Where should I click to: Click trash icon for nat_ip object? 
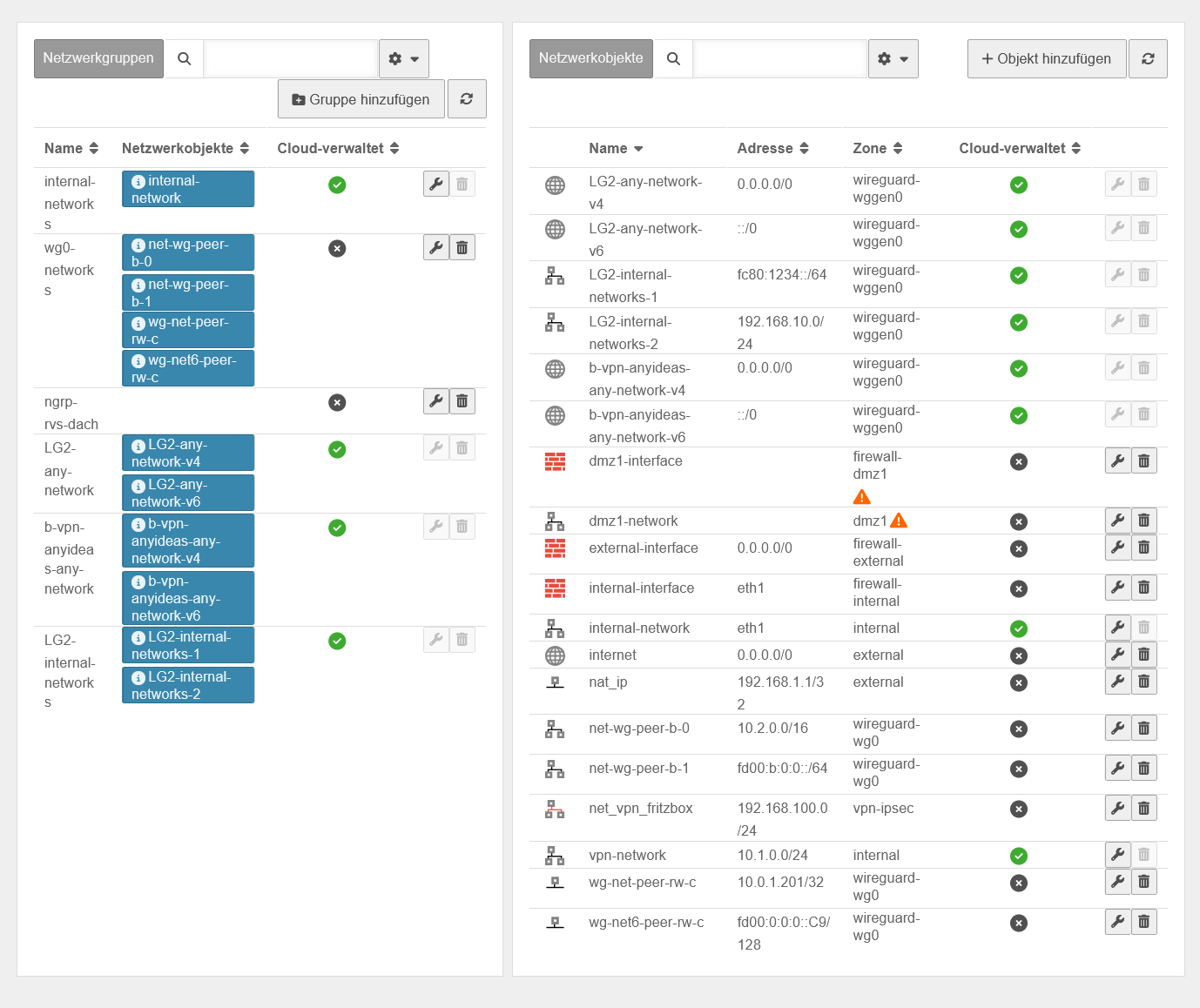click(1144, 682)
